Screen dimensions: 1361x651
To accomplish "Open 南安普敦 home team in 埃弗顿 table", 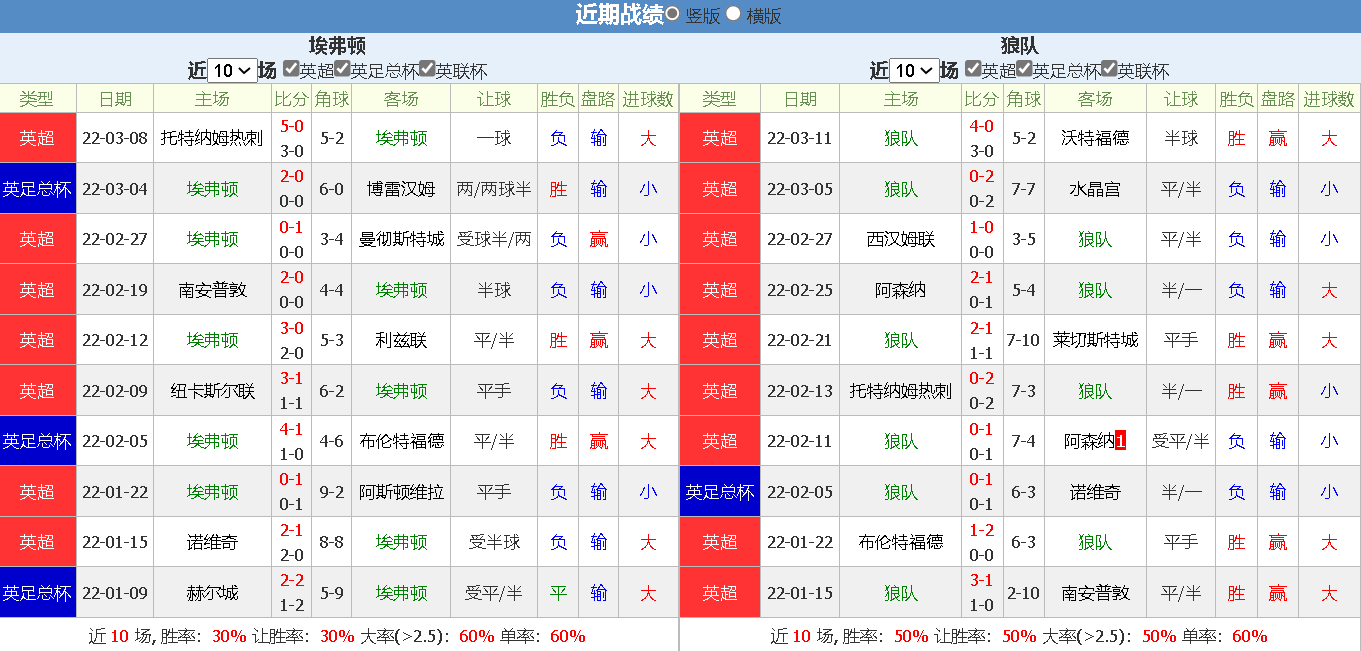I will [x=212, y=290].
